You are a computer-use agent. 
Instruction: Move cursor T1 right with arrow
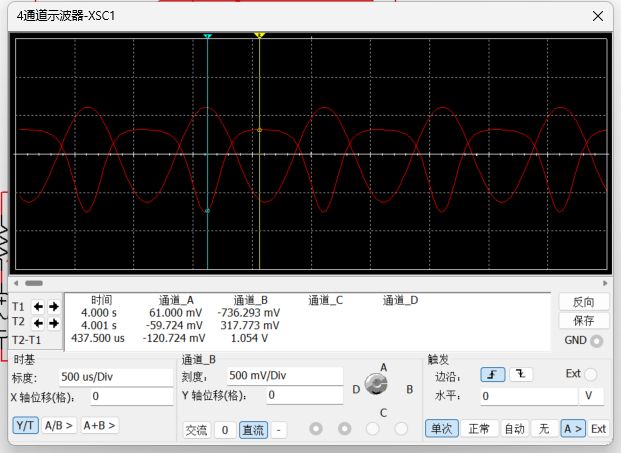(53, 307)
